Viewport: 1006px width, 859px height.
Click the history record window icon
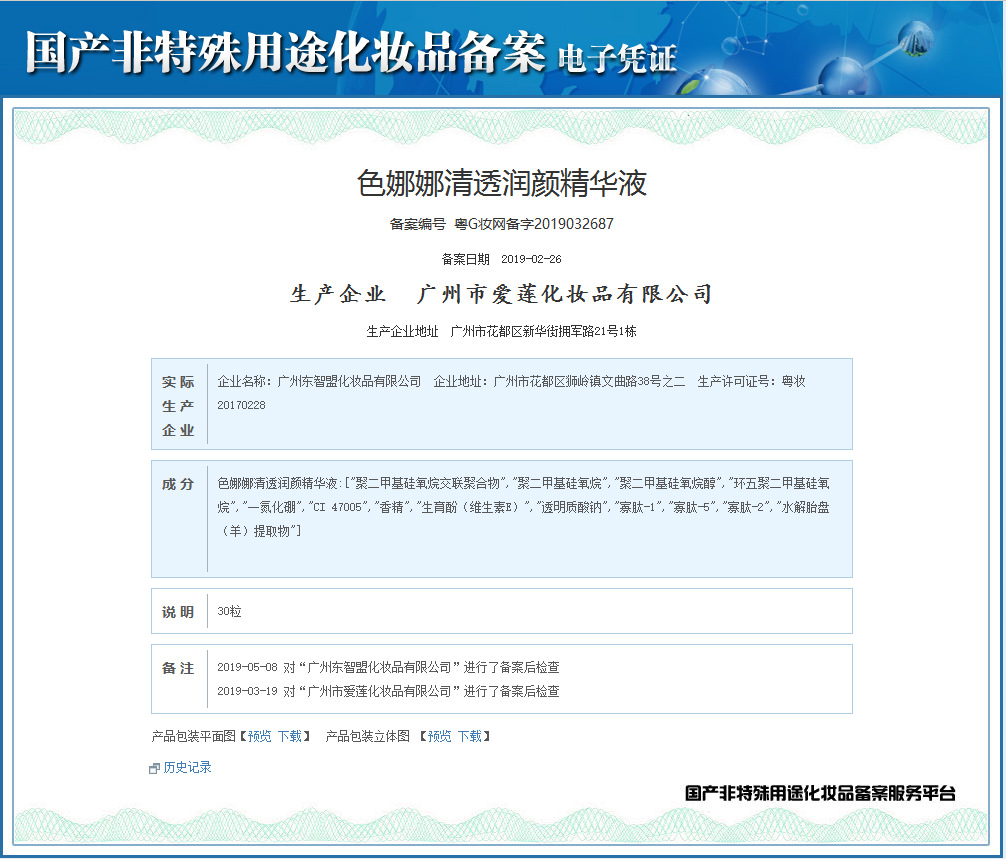(154, 769)
